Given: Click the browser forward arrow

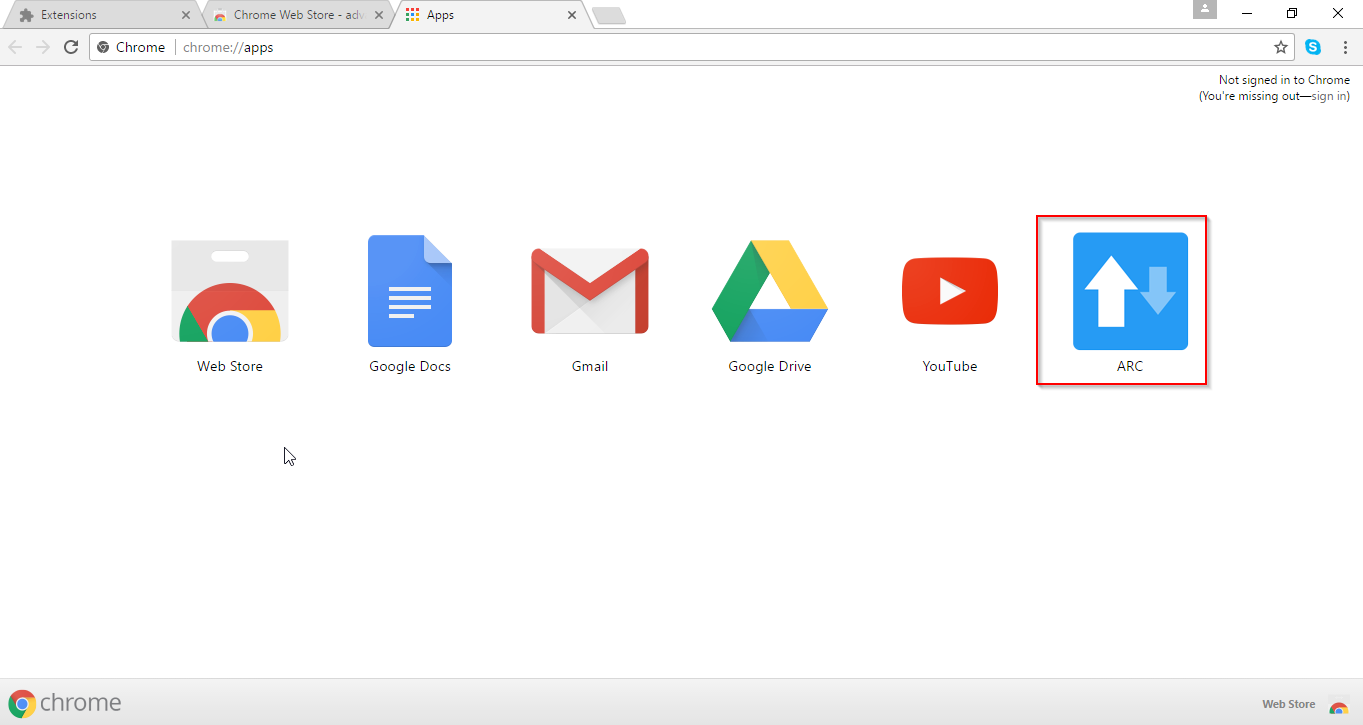Looking at the screenshot, I should click(x=43, y=47).
